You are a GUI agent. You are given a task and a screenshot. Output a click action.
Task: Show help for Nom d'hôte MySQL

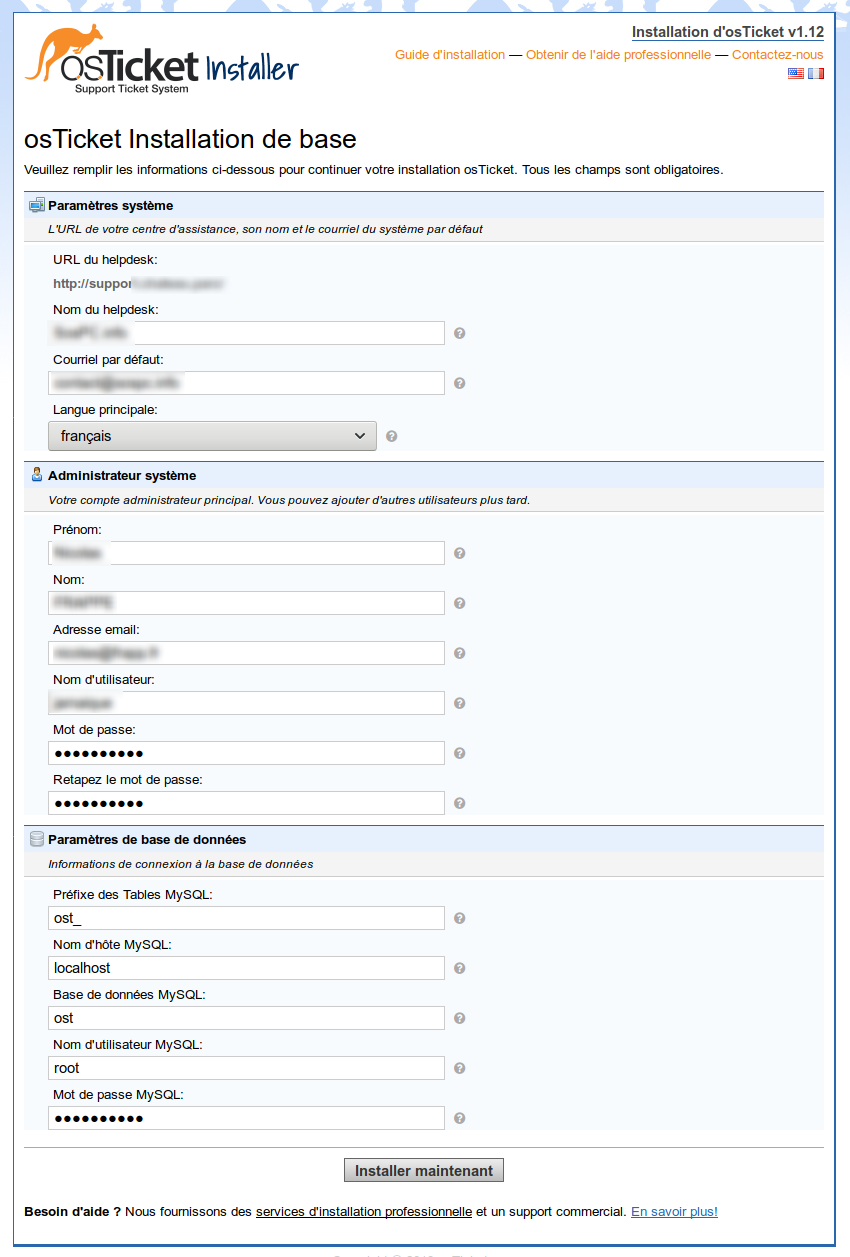pyautogui.click(x=460, y=968)
